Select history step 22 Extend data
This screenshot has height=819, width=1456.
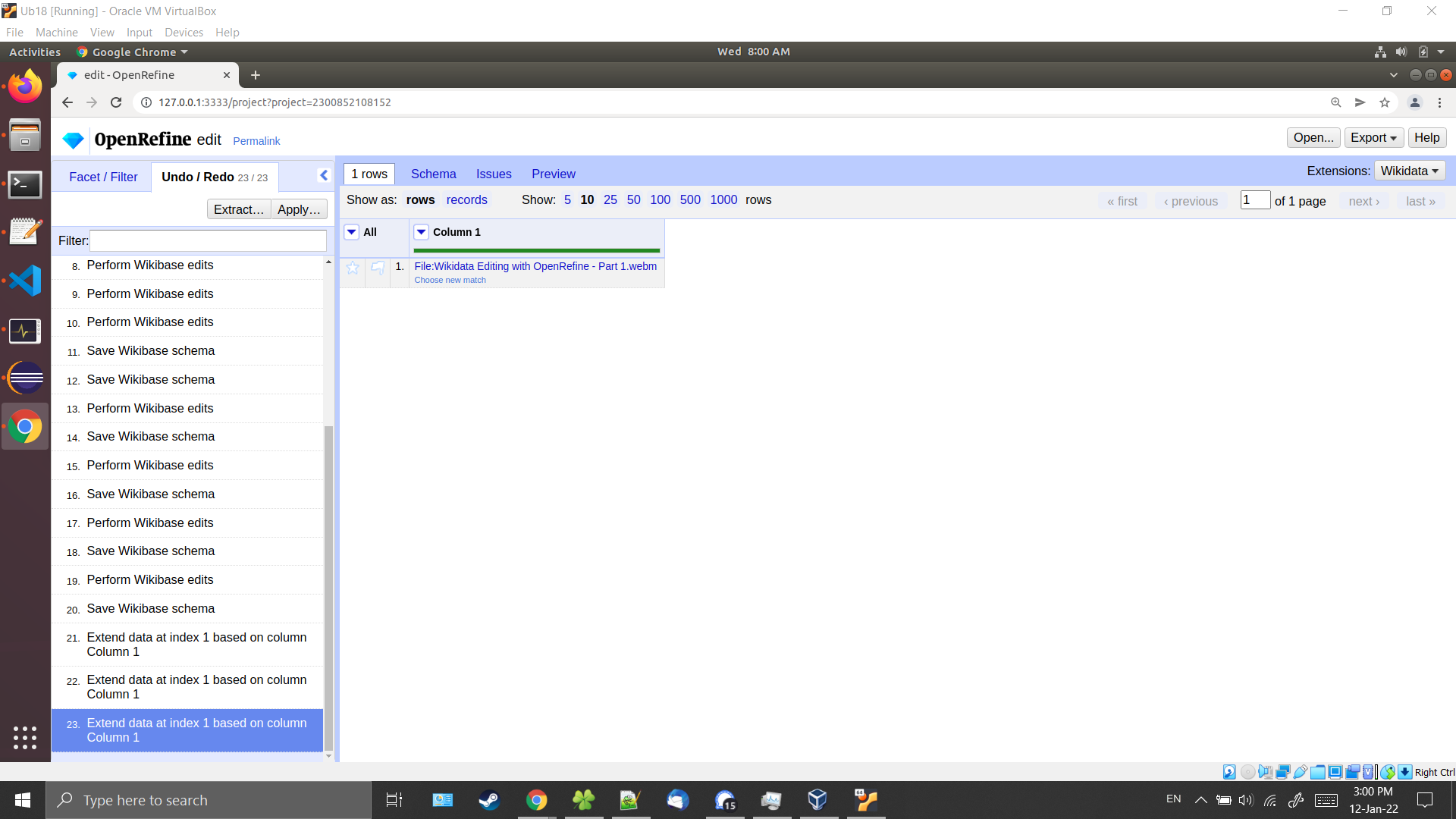point(187,687)
